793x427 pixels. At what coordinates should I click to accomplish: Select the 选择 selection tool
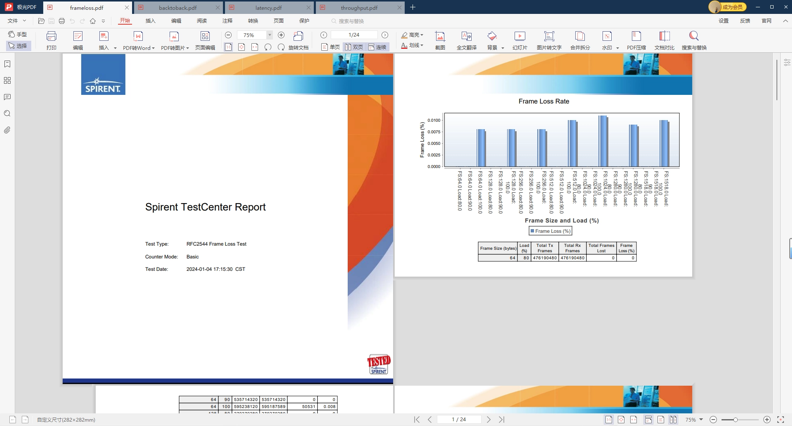18,46
